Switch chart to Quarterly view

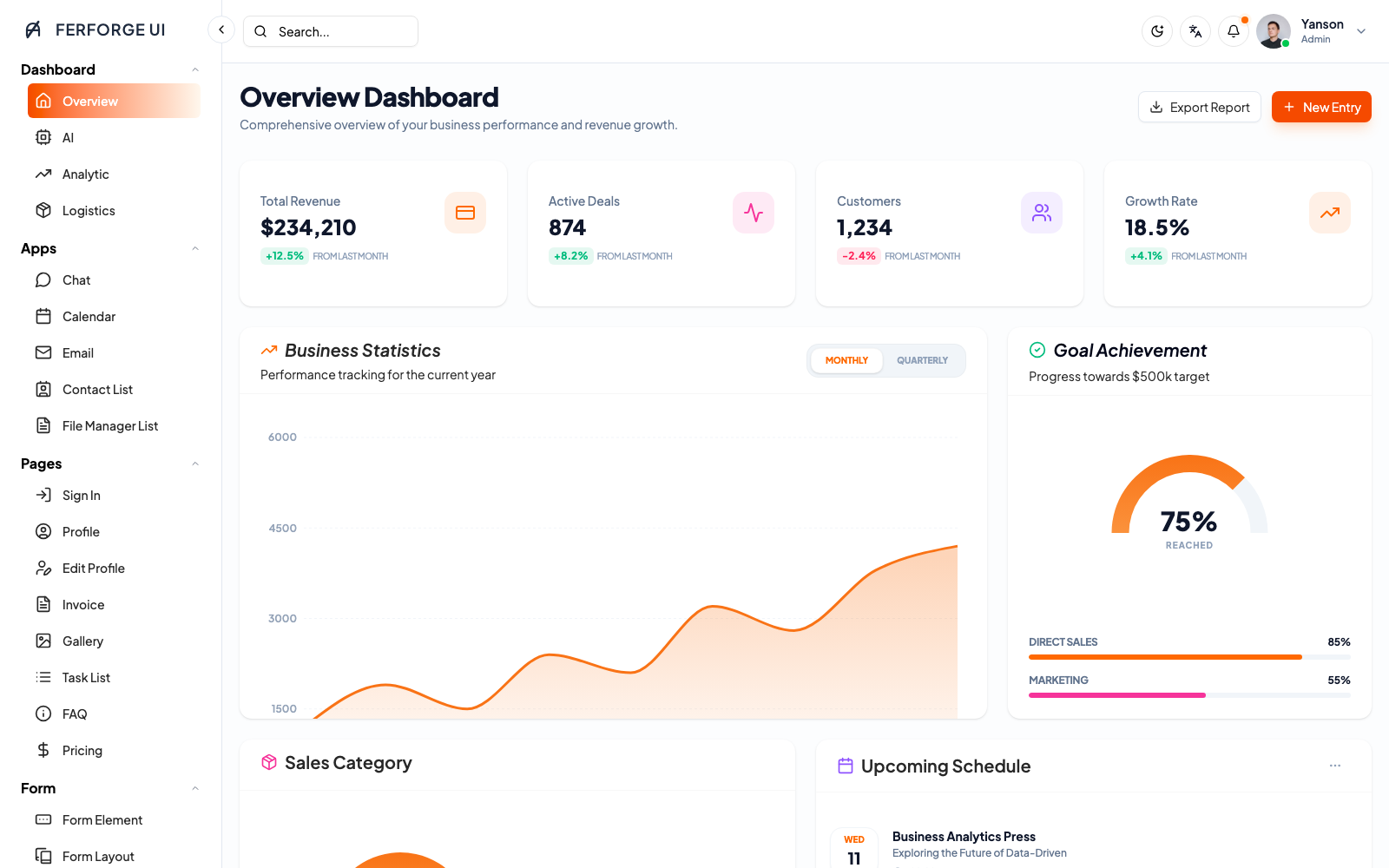[922, 360]
